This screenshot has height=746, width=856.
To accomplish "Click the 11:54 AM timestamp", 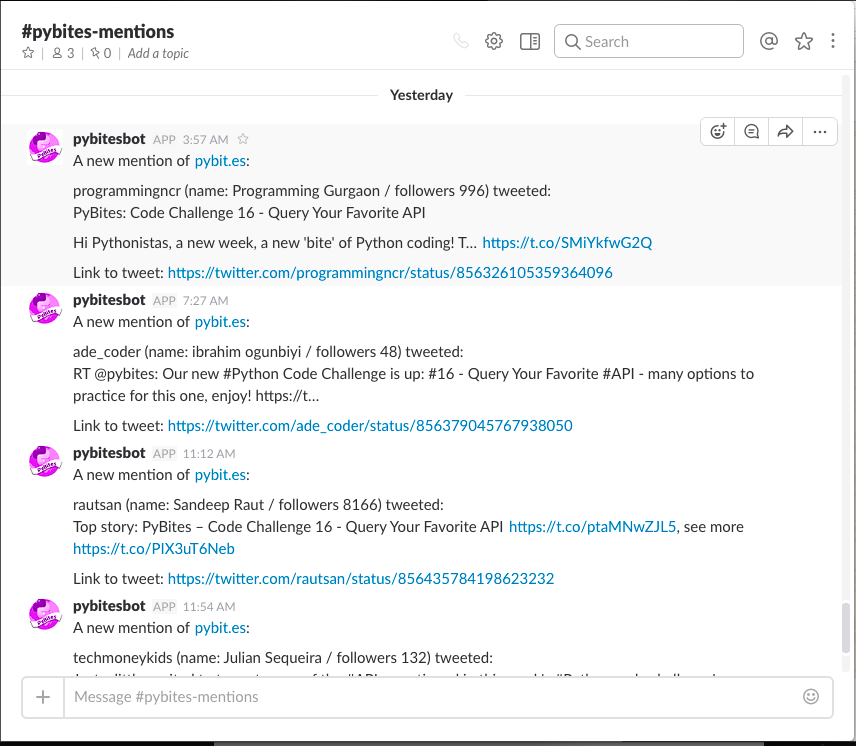I will pos(209,607).
